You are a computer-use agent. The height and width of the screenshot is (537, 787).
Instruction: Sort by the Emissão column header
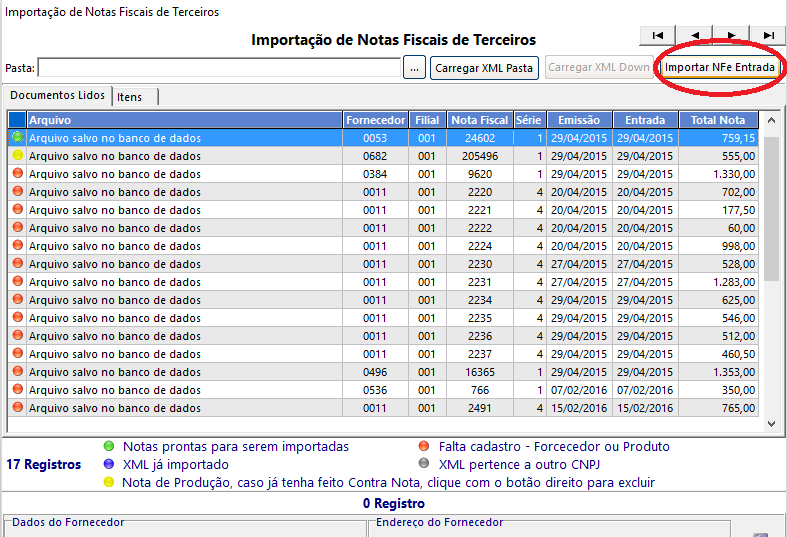pyautogui.click(x=579, y=120)
